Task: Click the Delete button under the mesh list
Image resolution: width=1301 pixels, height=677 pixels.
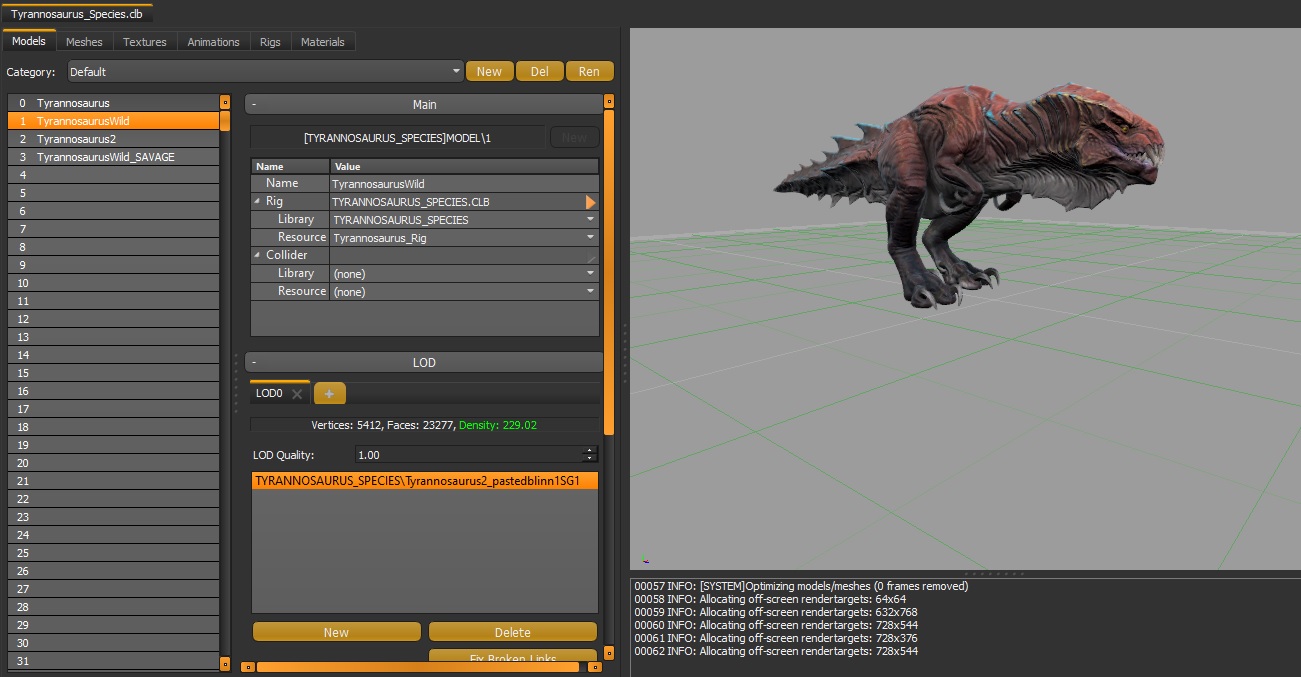Action: (x=512, y=632)
